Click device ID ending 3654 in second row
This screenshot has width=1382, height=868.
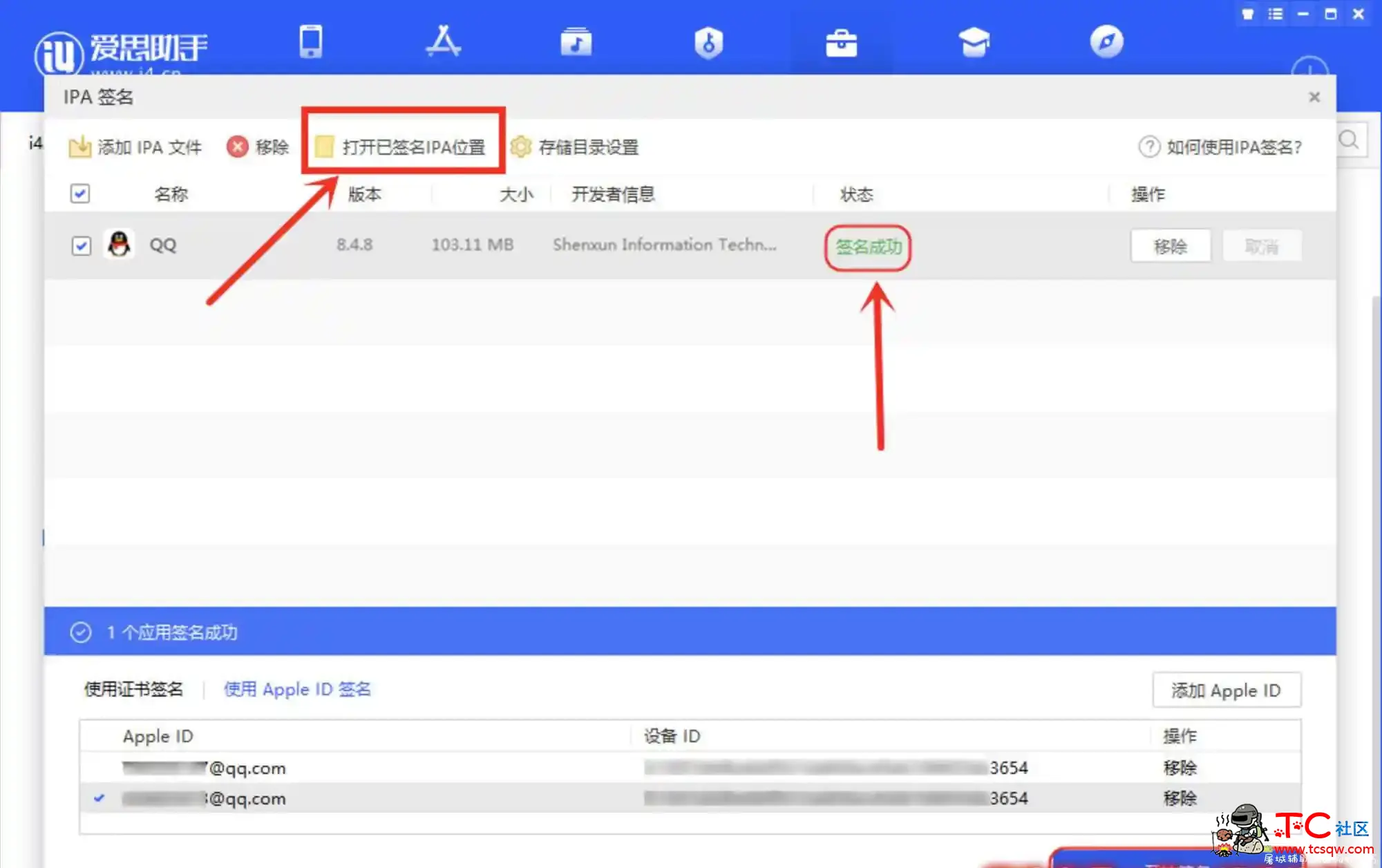pos(836,798)
